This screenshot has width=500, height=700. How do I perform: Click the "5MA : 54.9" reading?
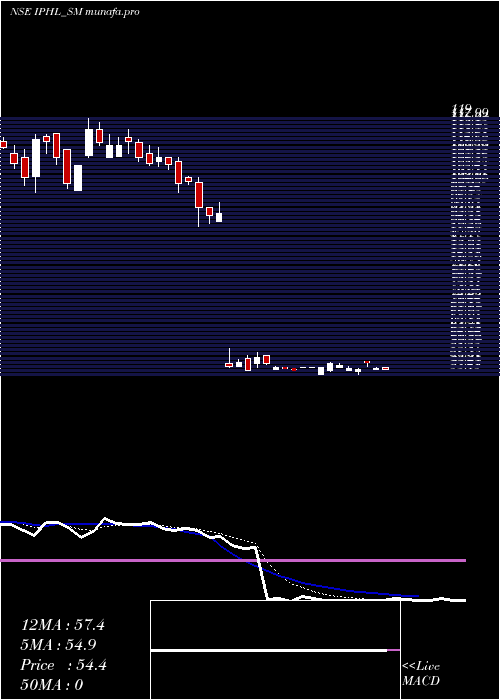click(58, 645)
